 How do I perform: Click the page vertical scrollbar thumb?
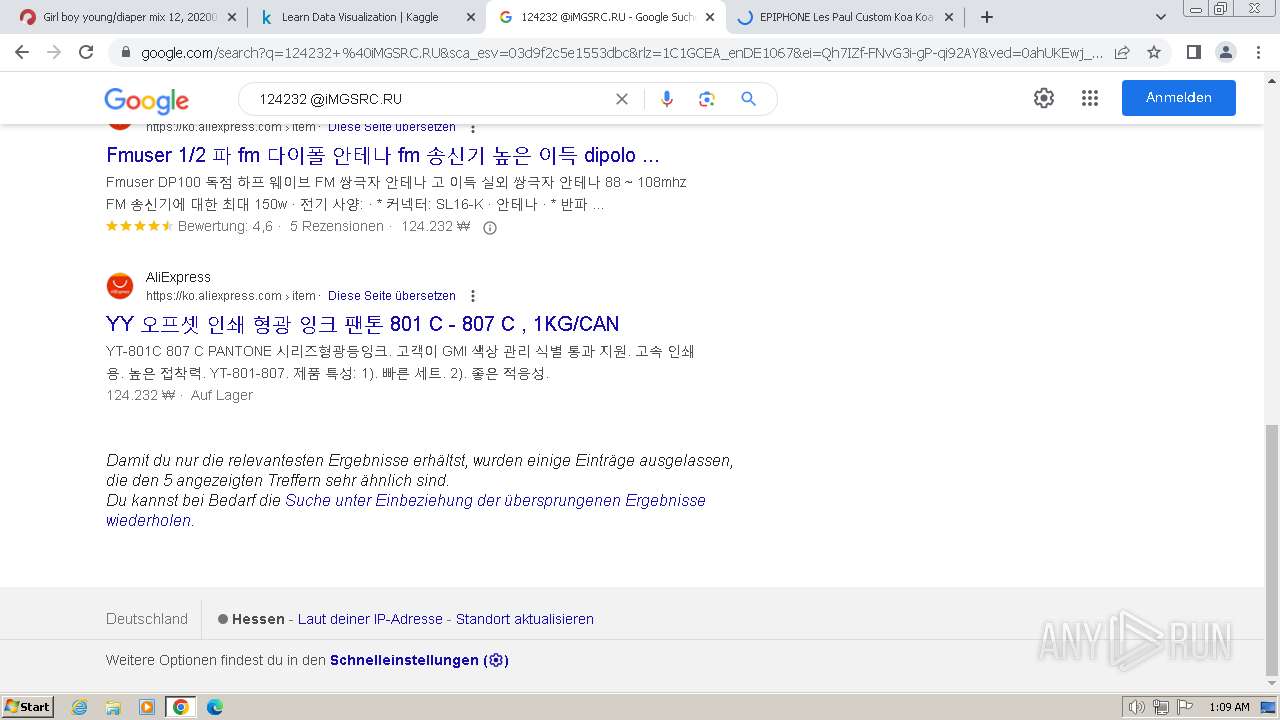[x=1272, y=550]
